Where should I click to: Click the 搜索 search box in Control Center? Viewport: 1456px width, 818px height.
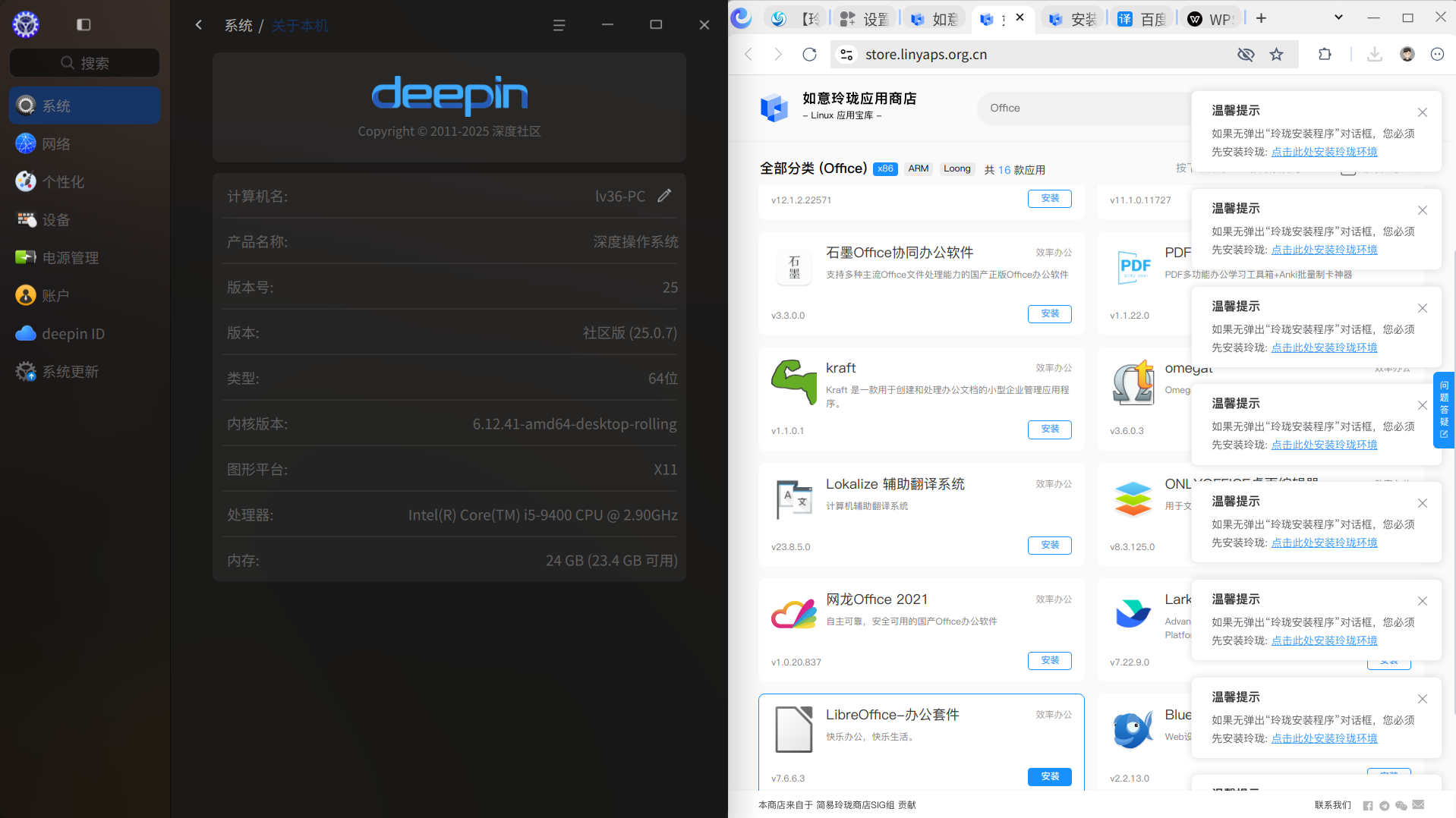(x=84, y=63)
